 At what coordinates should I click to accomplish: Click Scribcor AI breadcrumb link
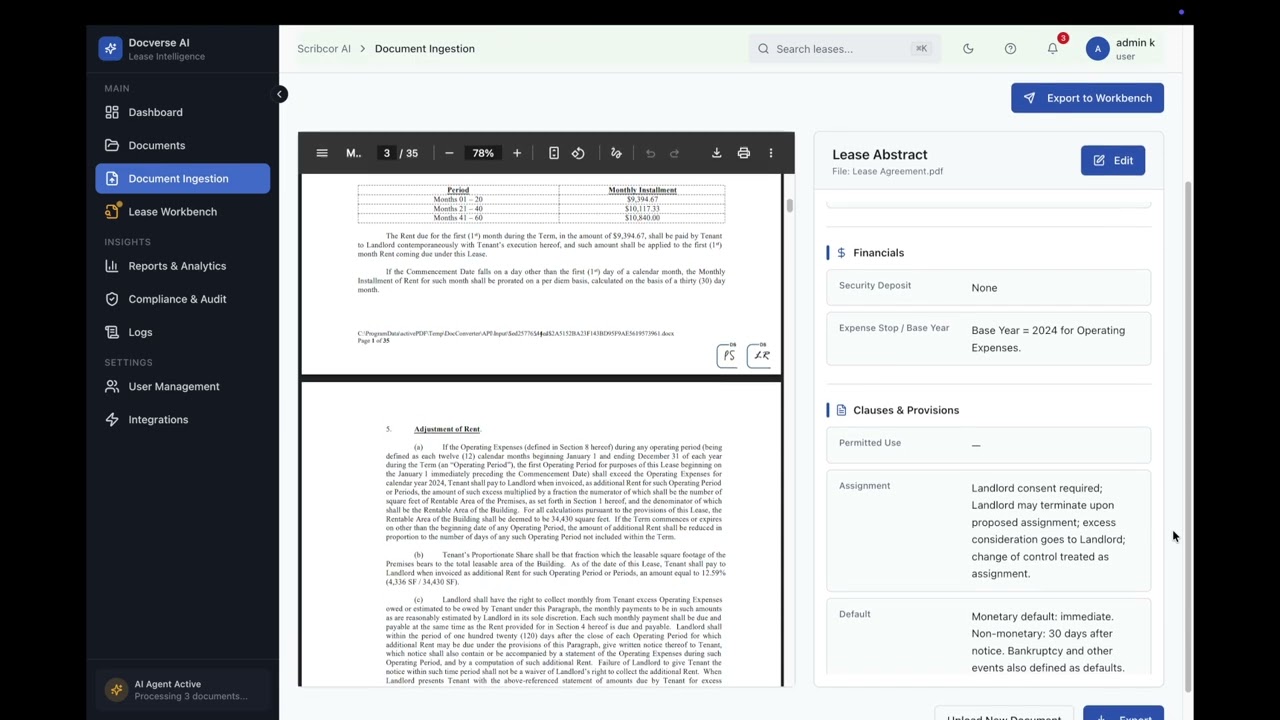click(x=324, y=48)
